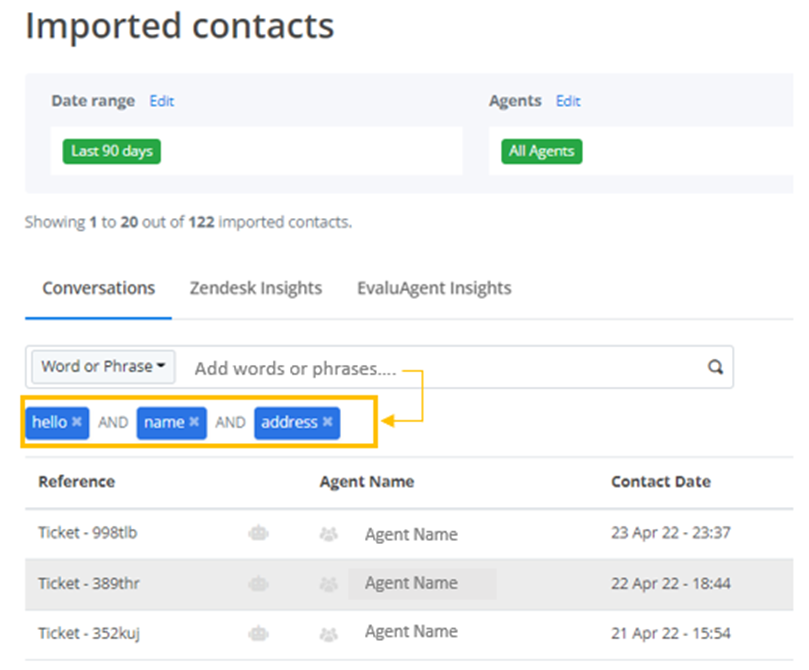Edit the Agents filter
Screen dimensions: 809x670
coord(568,101)
